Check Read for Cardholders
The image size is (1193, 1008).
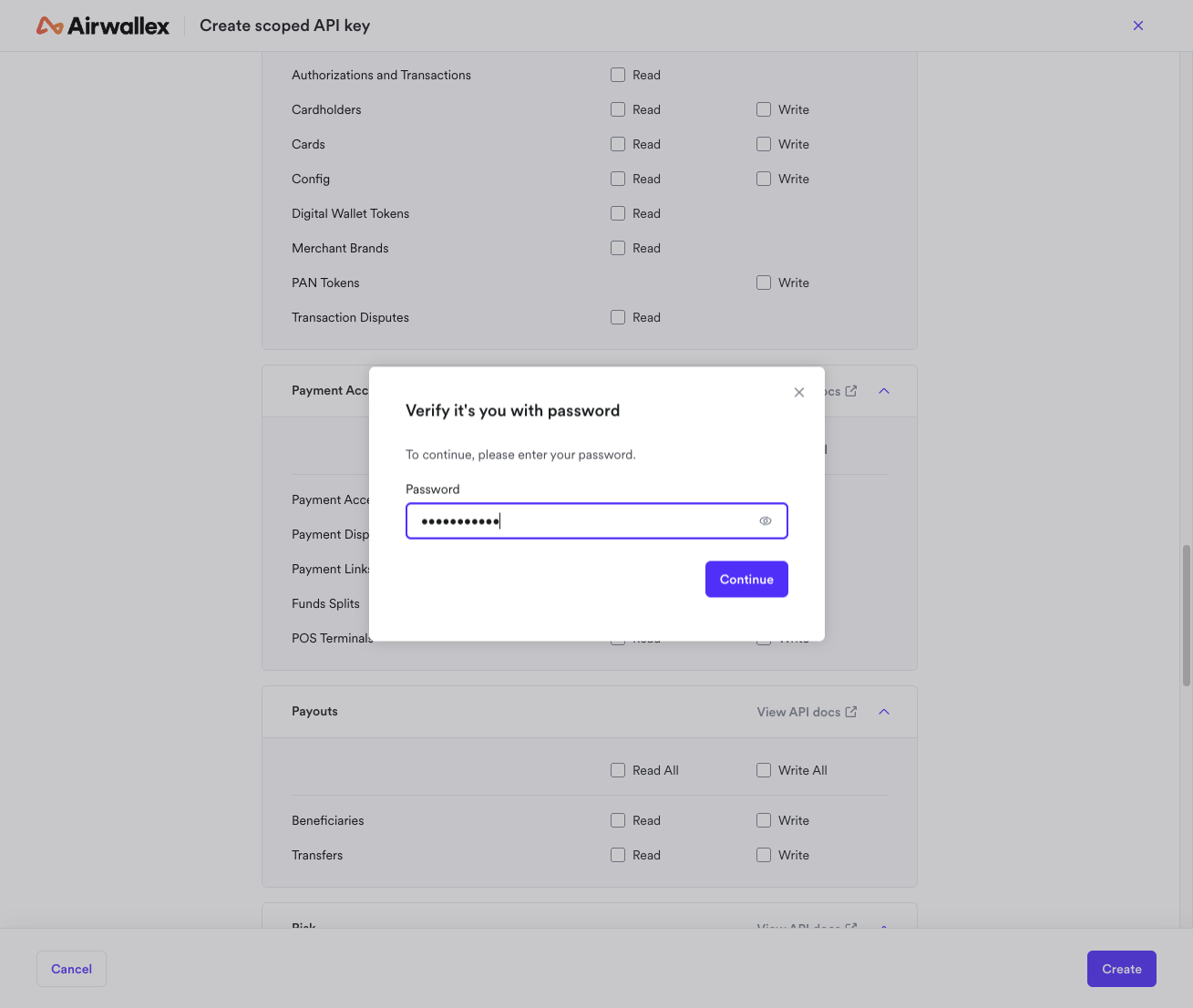[x=618, y=109]
